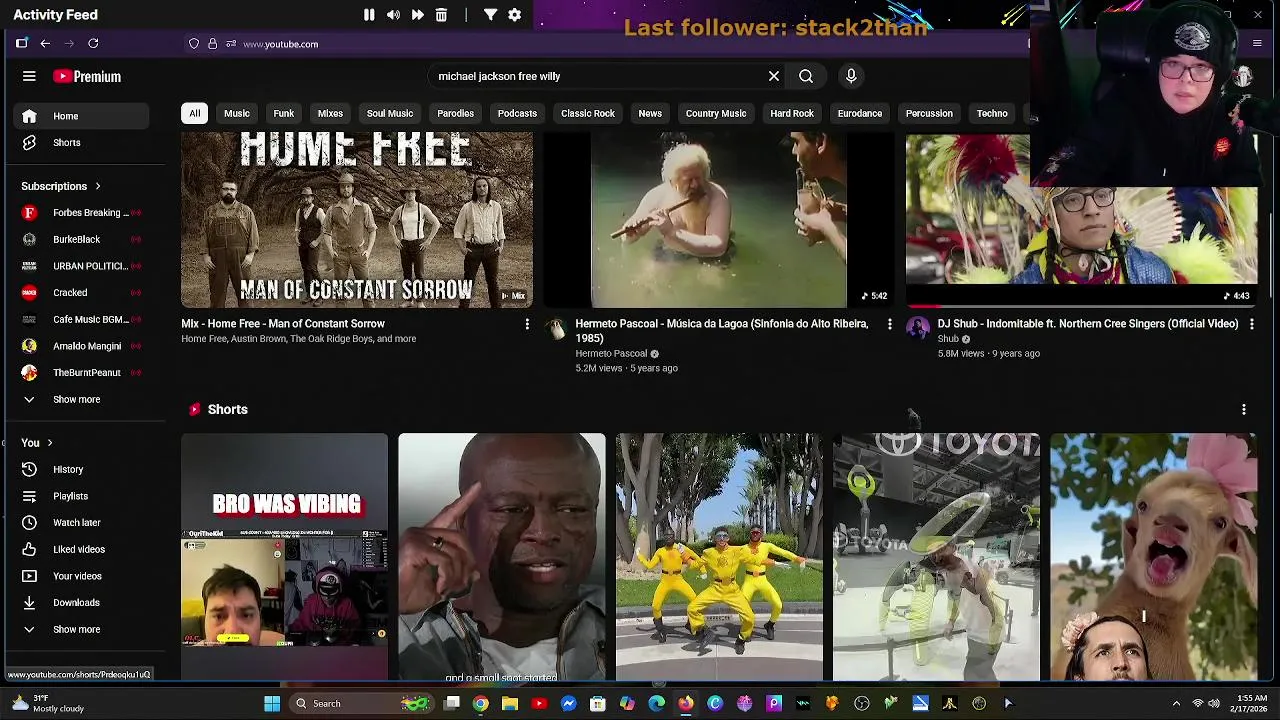Screen dimensions: 1280x720
Task: Open Cracked subscription channel
Action: pos(80,292)
